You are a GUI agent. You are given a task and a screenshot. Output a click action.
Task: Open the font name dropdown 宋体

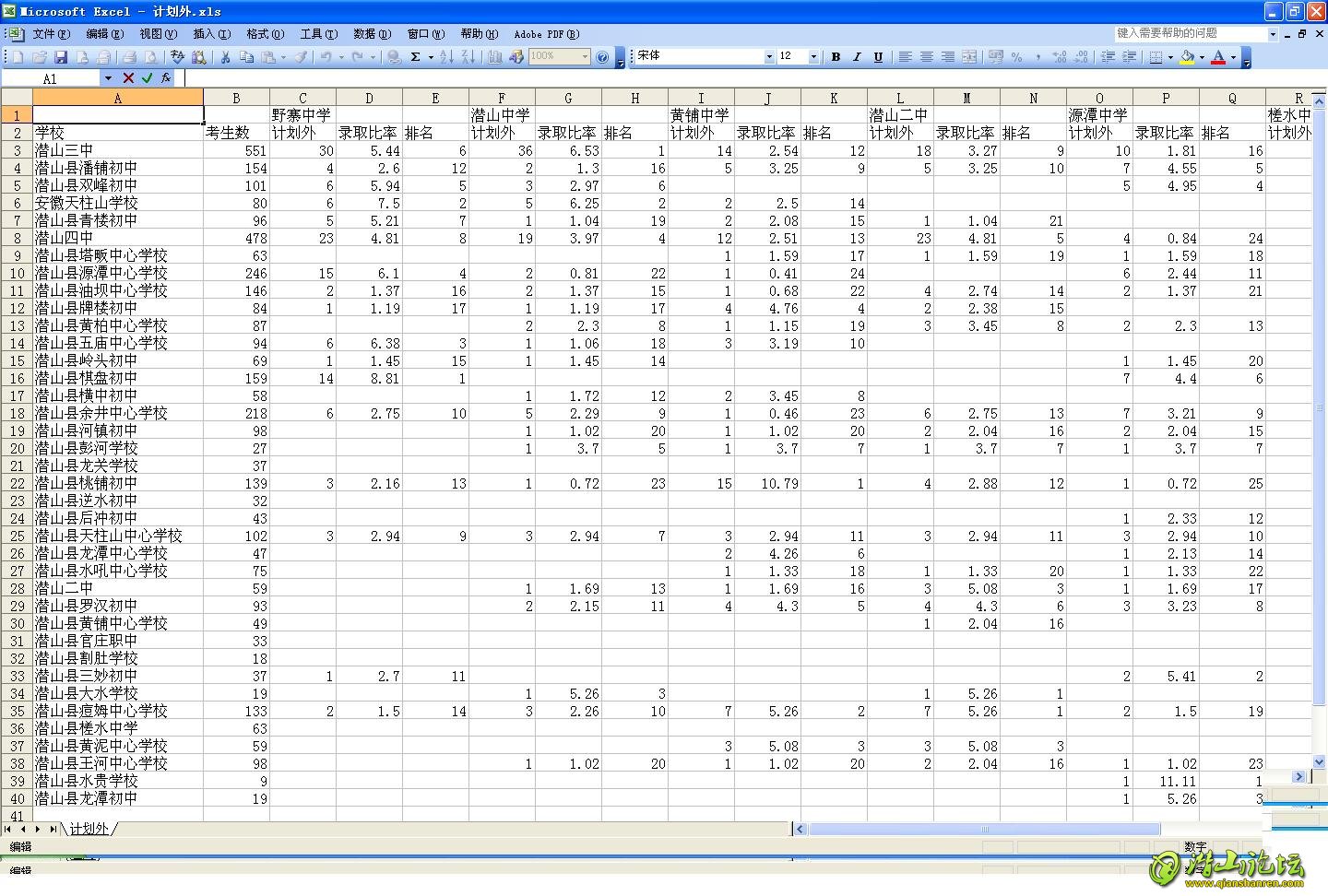coord(769,57)
